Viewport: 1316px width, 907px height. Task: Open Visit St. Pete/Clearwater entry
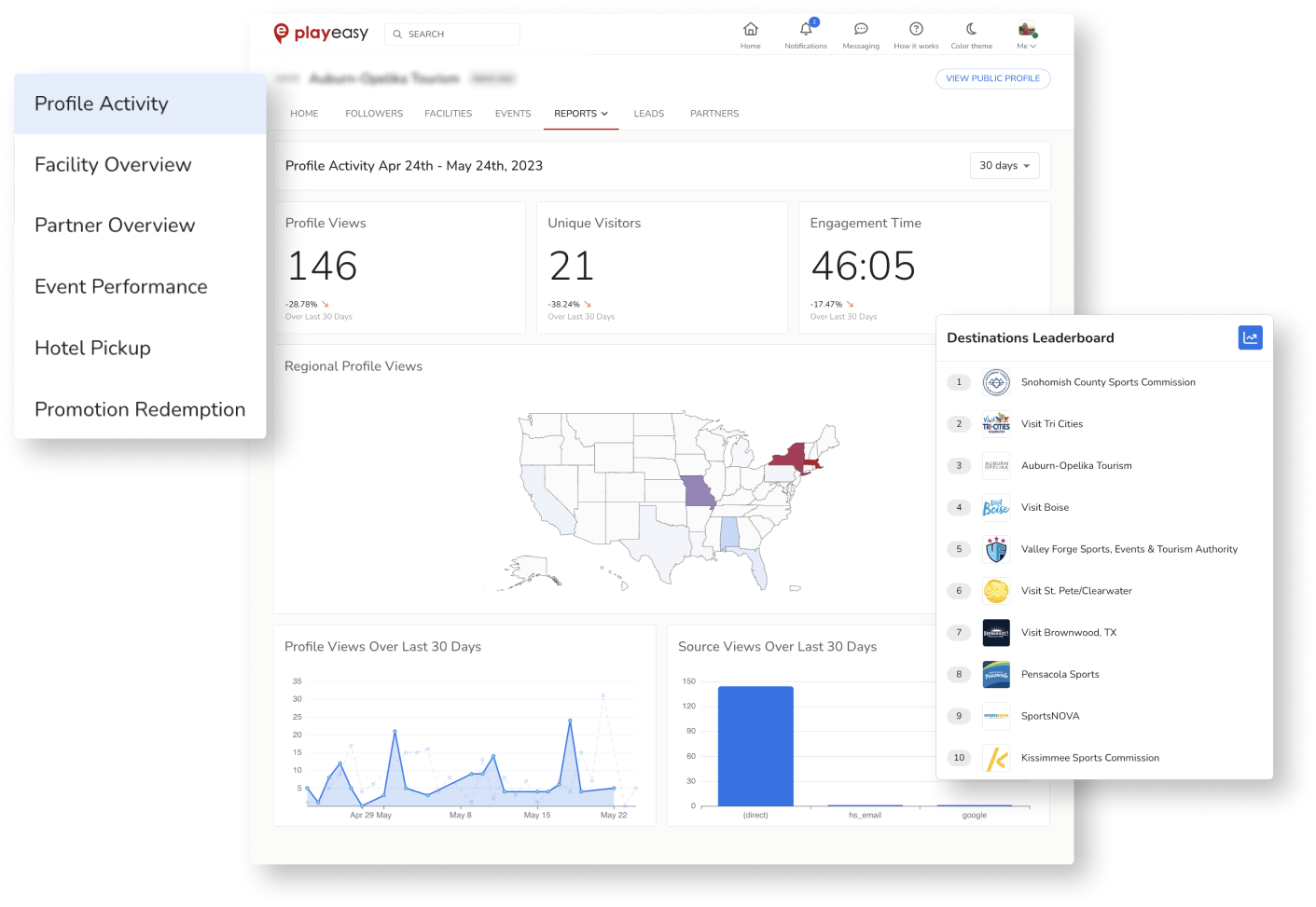[x=1076, y=591]
